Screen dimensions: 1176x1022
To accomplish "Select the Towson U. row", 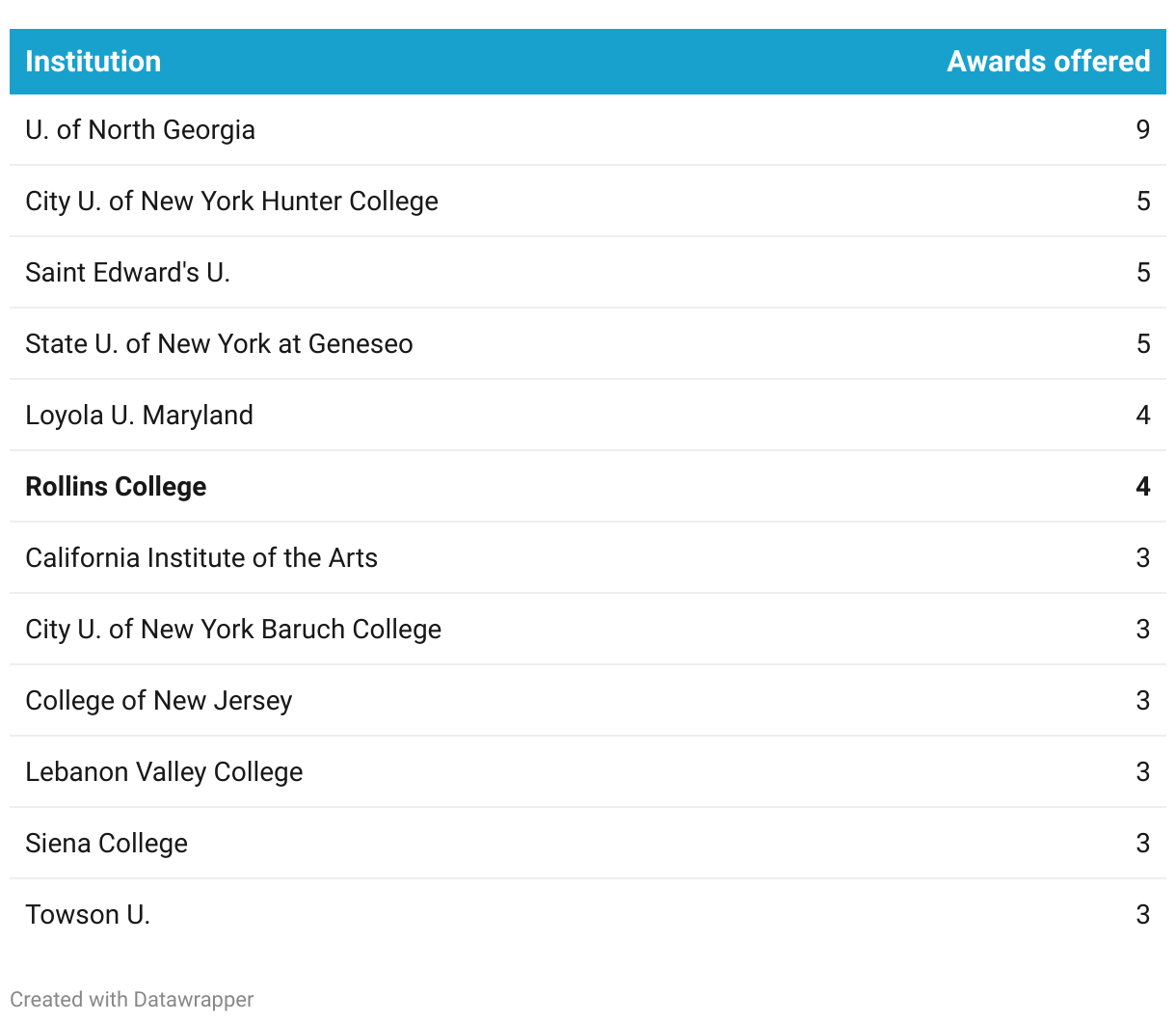I will tap(88, 915).
